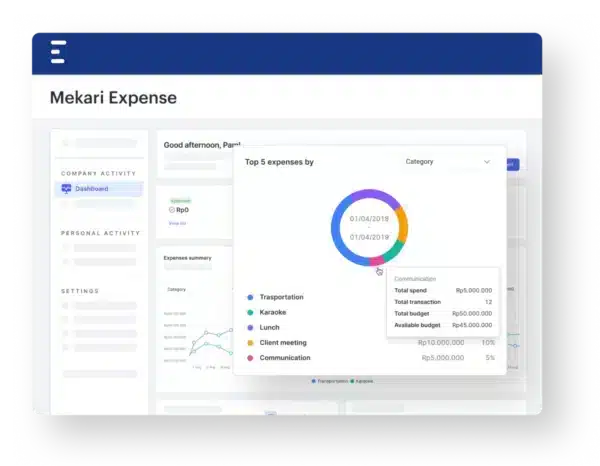
Task: Click the Mekari logo in header
Action: pos(58,52)
